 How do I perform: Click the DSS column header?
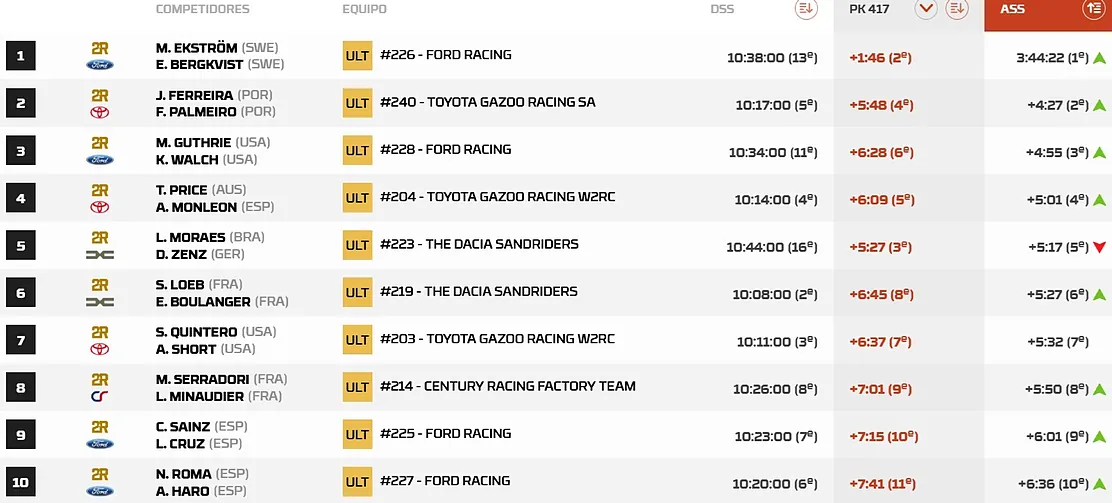click(x=722, y=9)
